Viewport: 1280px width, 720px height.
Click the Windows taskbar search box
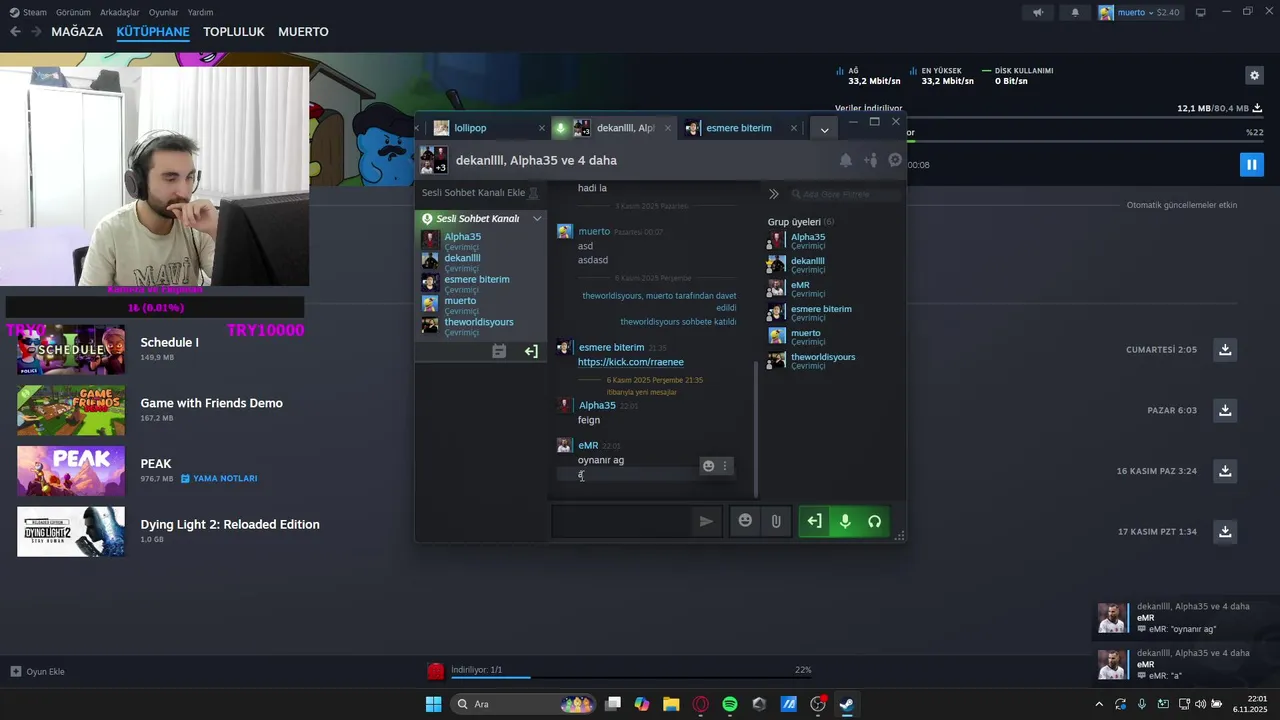click(523, 704)
